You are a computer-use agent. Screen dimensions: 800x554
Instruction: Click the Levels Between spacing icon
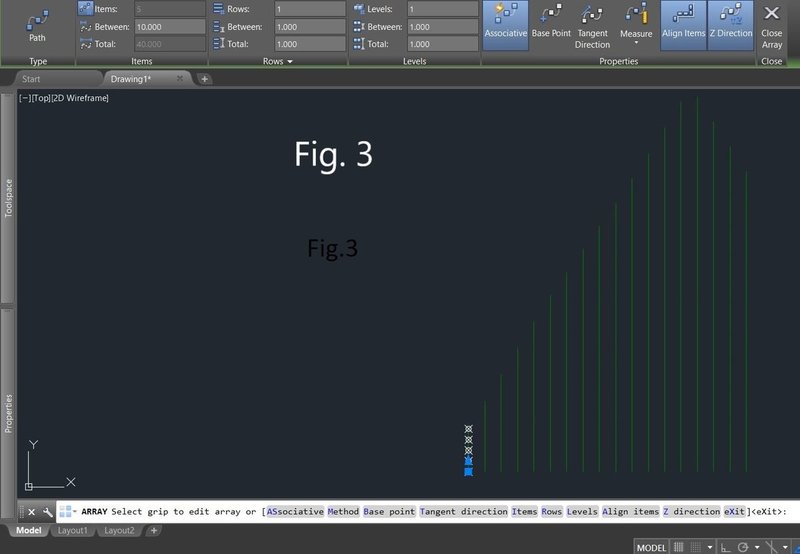tap(359, 27)
